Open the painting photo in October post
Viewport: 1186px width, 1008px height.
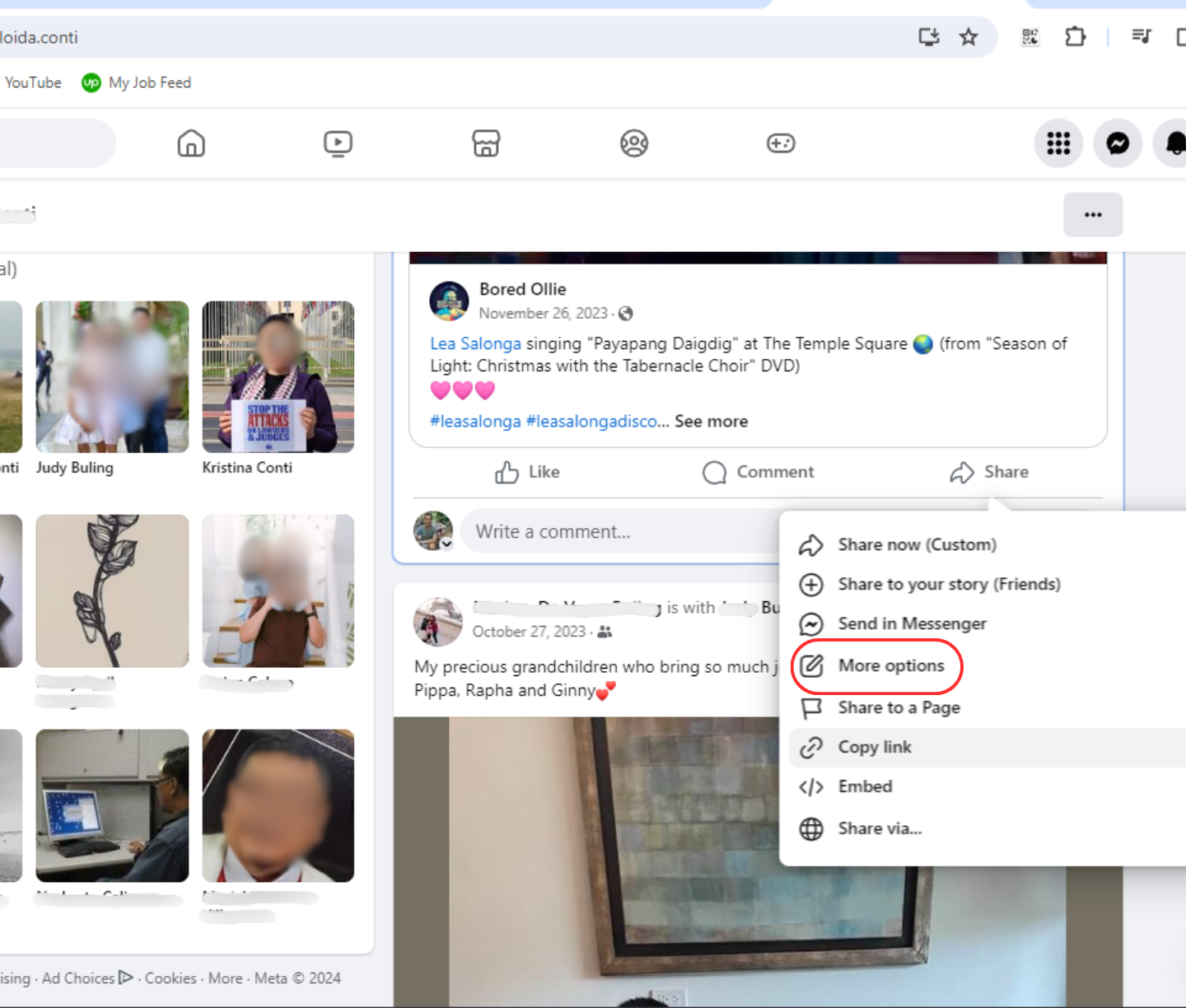coord(758,861)
